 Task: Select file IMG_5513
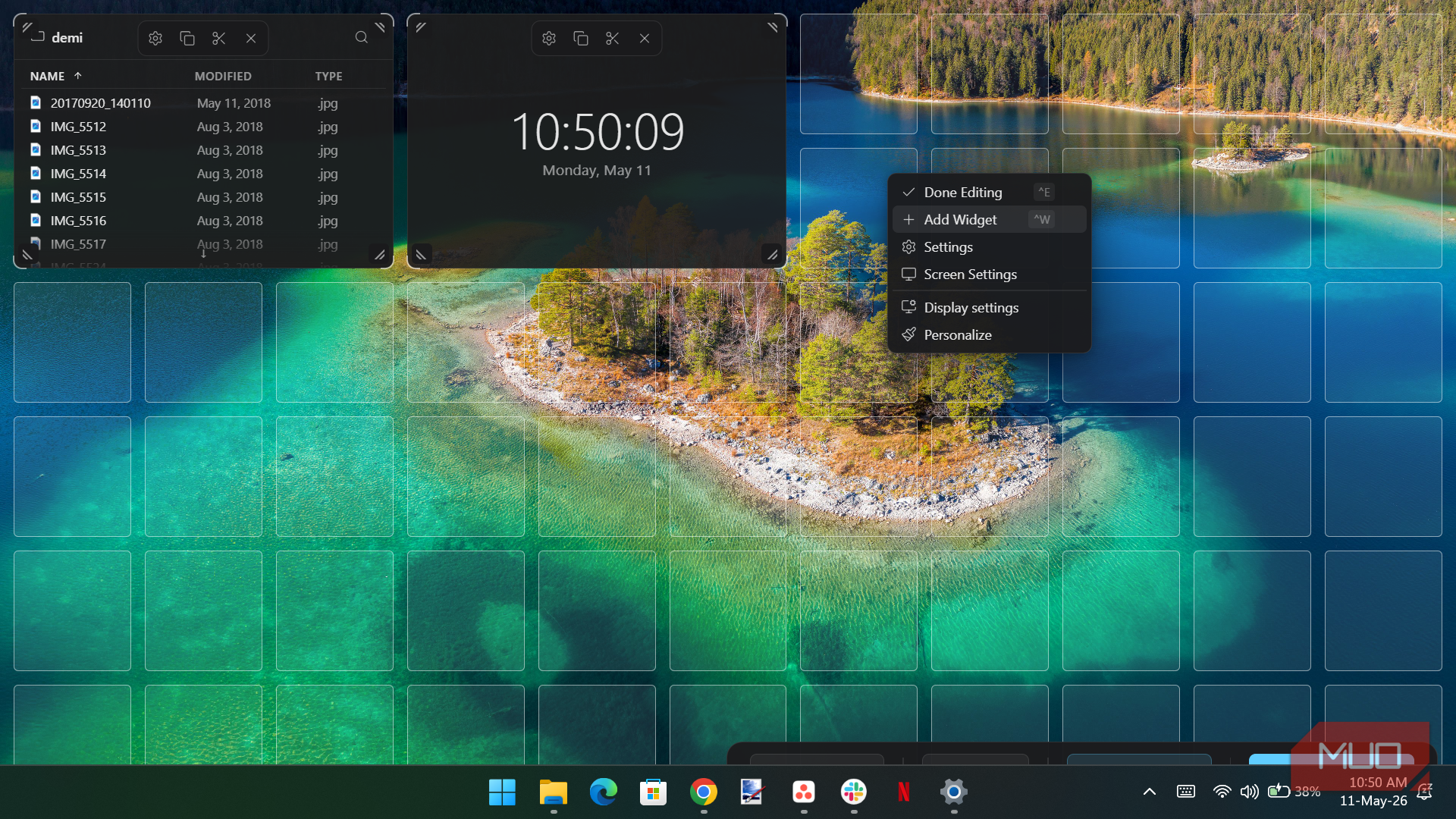[x=203, y=150]
